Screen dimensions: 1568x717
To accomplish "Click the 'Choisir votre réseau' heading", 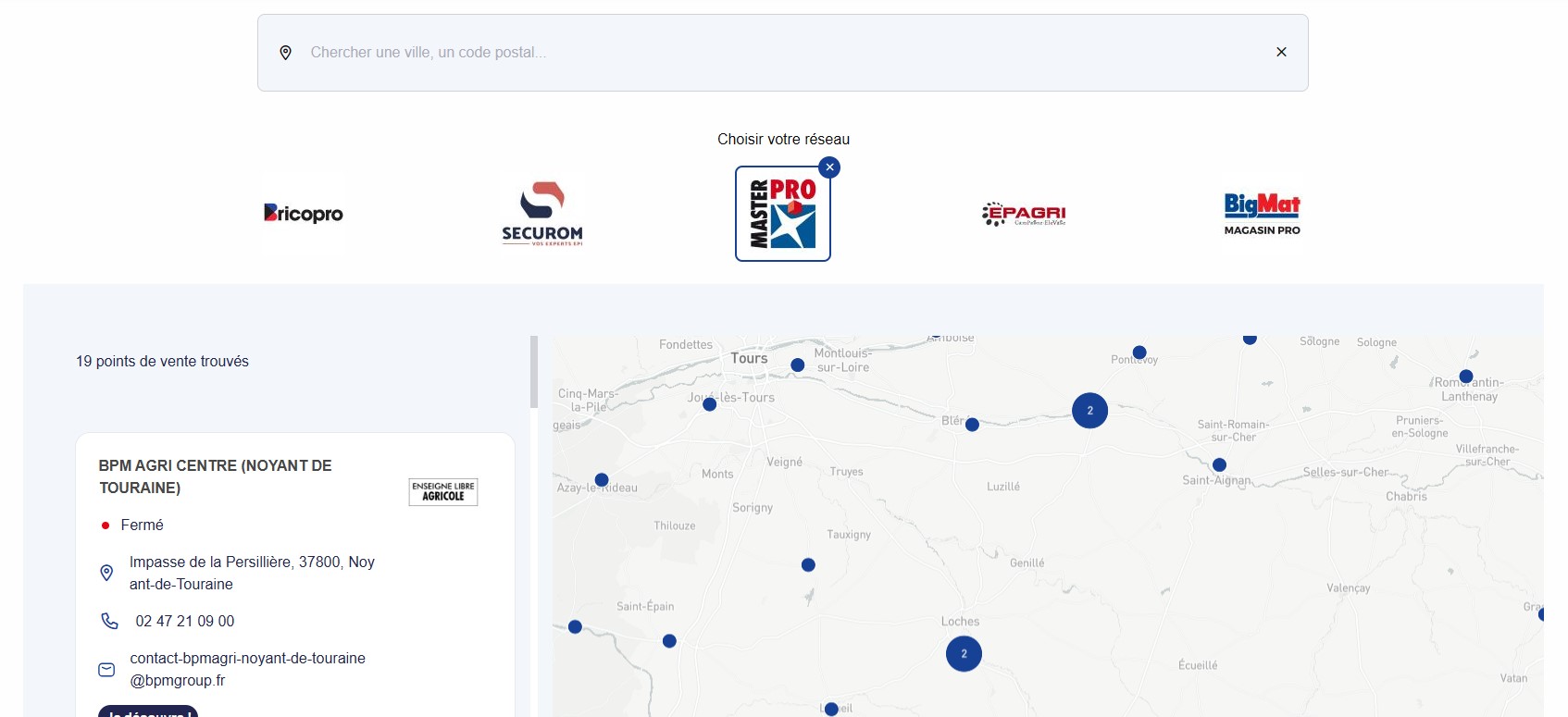I will point(783,140).
